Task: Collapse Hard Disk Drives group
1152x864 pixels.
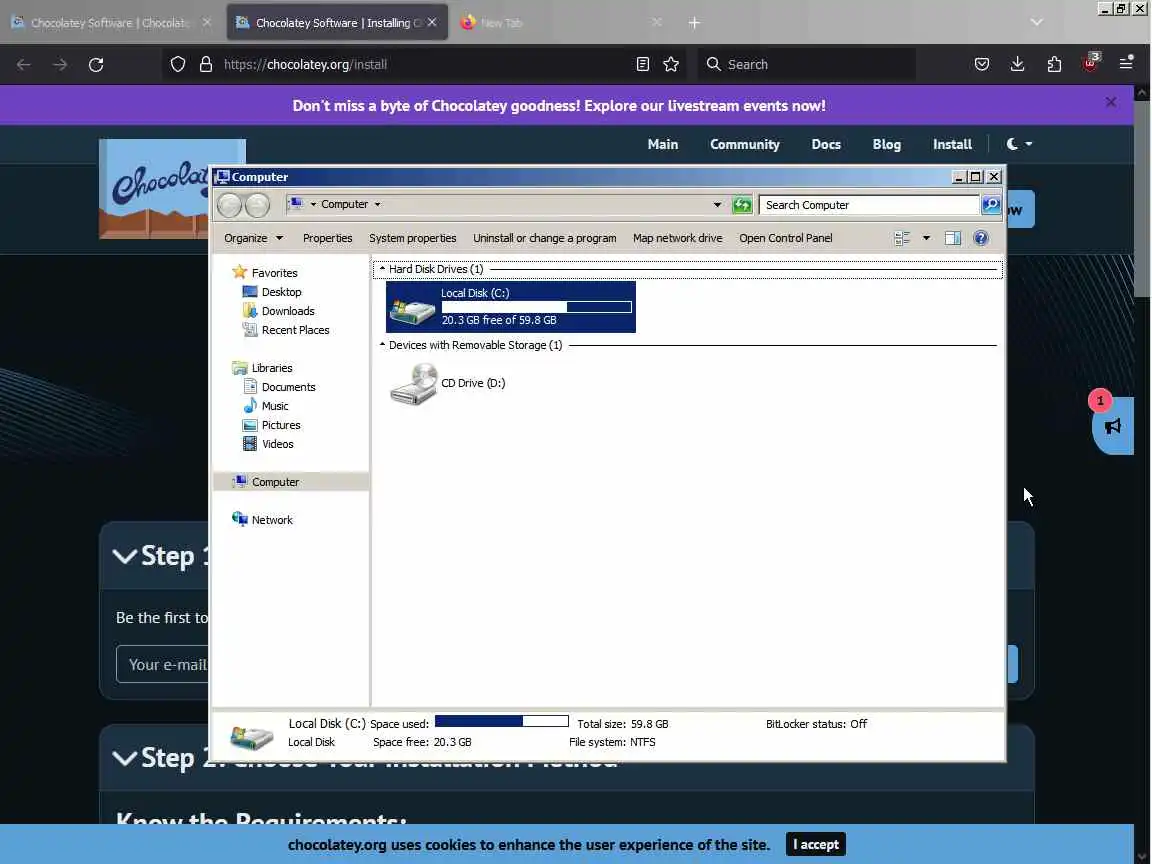Action: pyautogui.click(x=382, y=269)
